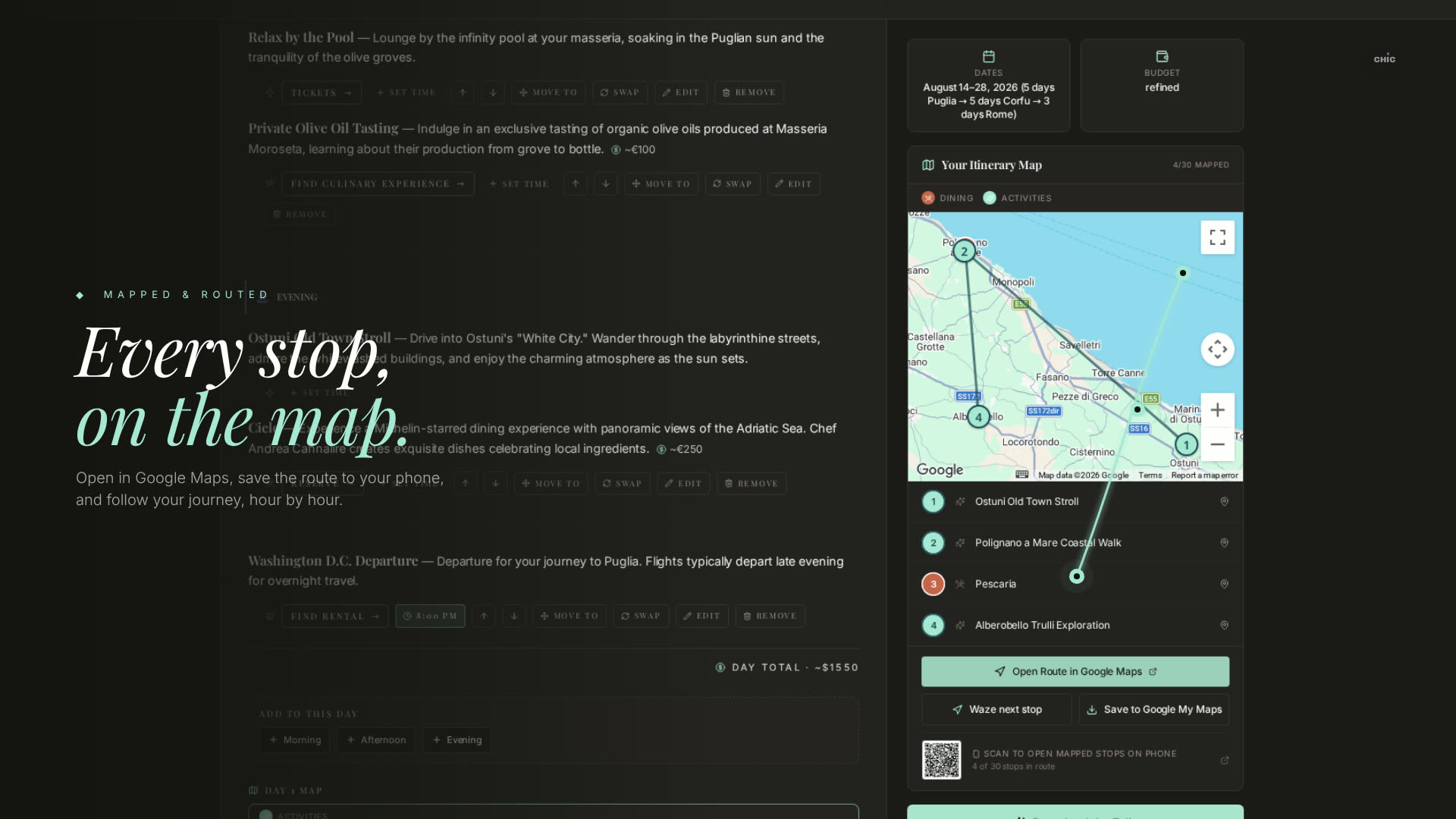Toggle Activities legend filter

pyautogui.click(x=1017, y=198)
